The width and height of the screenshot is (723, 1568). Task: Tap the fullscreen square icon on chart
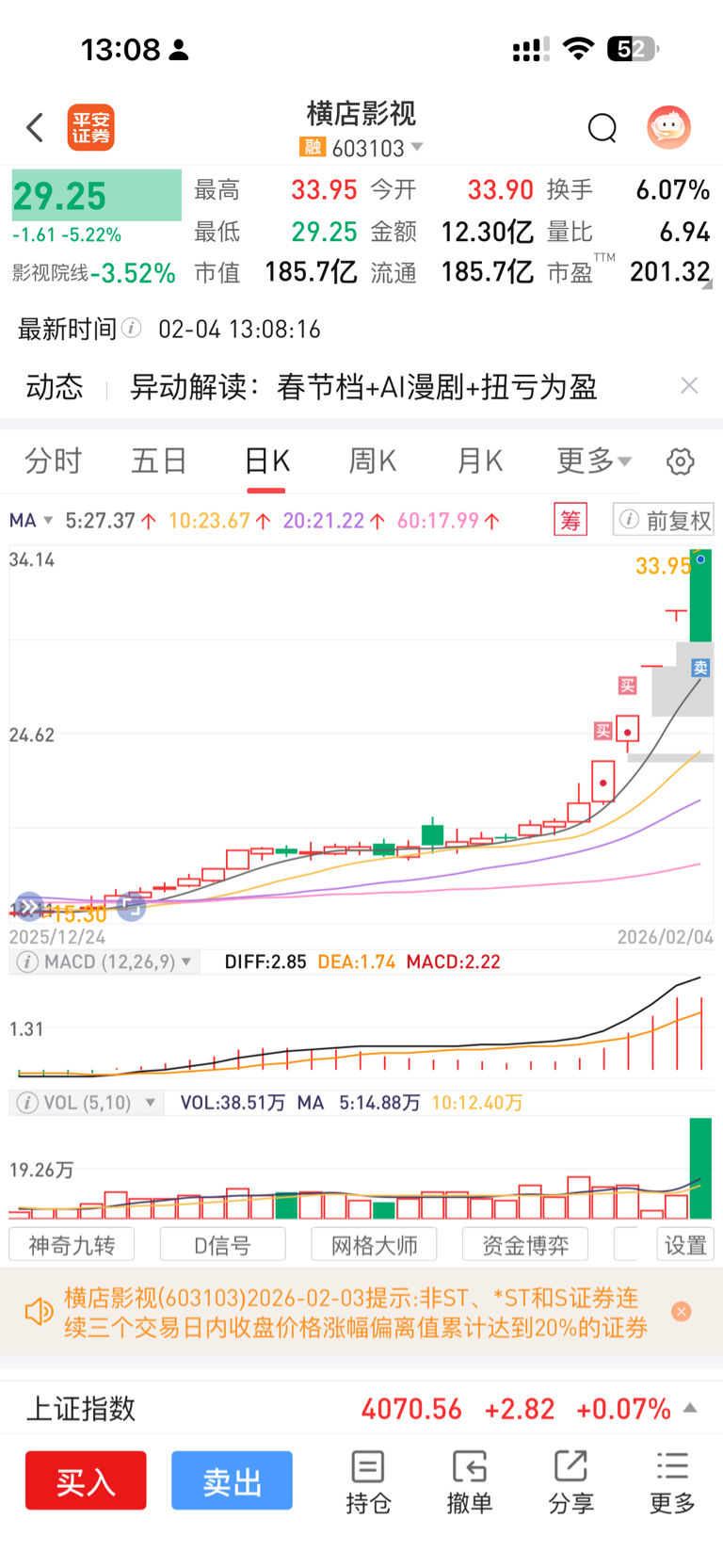point(132,907)
